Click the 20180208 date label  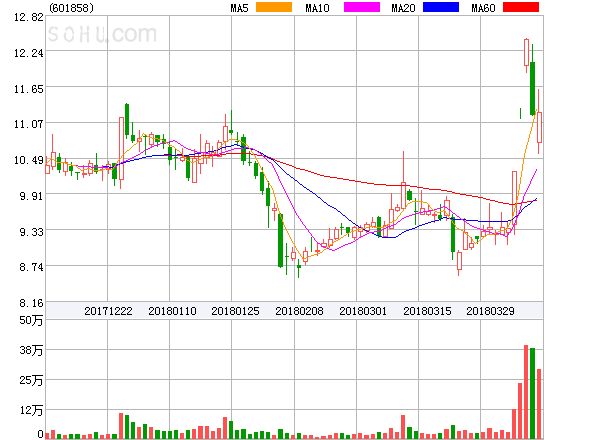coord(299,311)
